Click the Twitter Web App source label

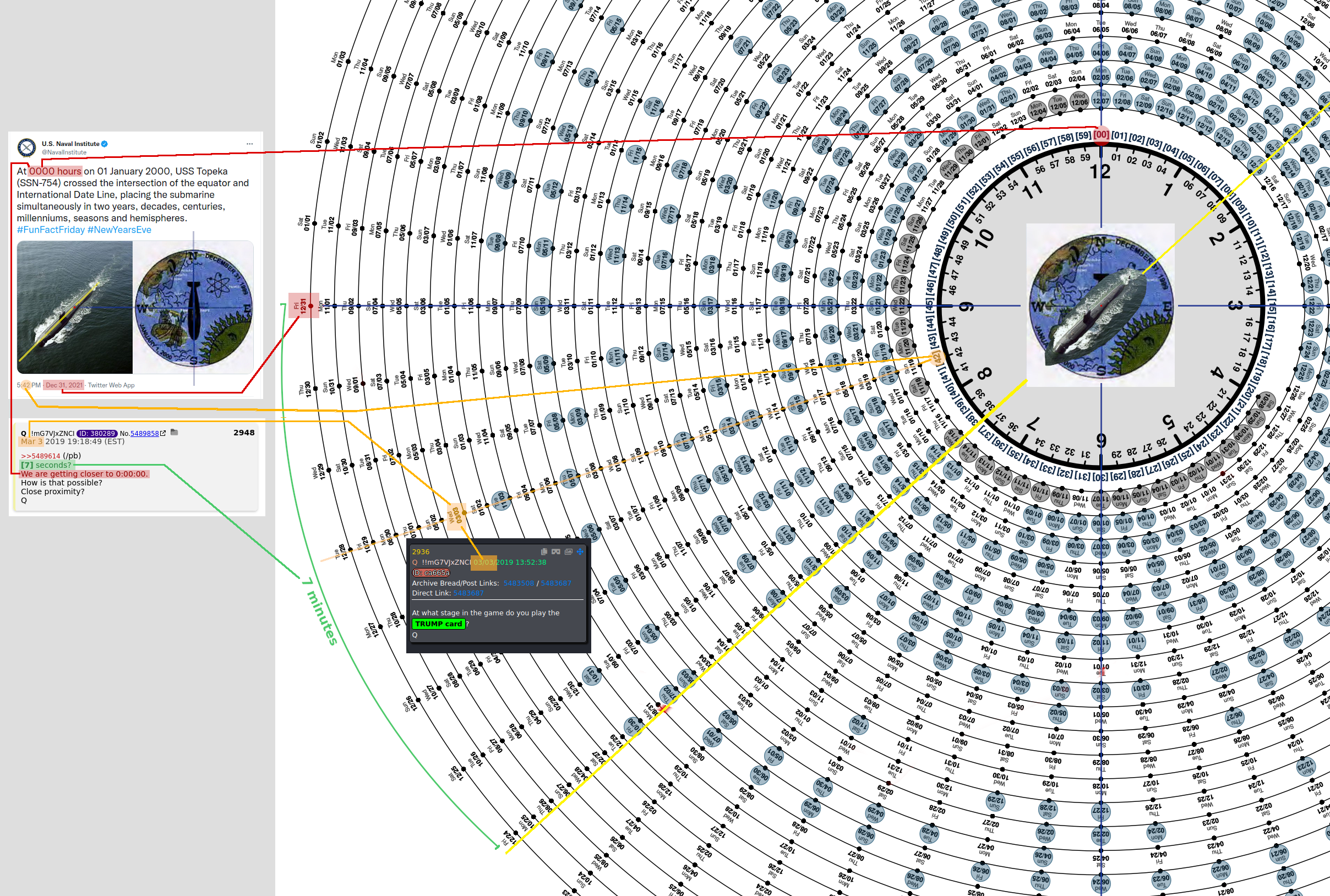[111, 385]
